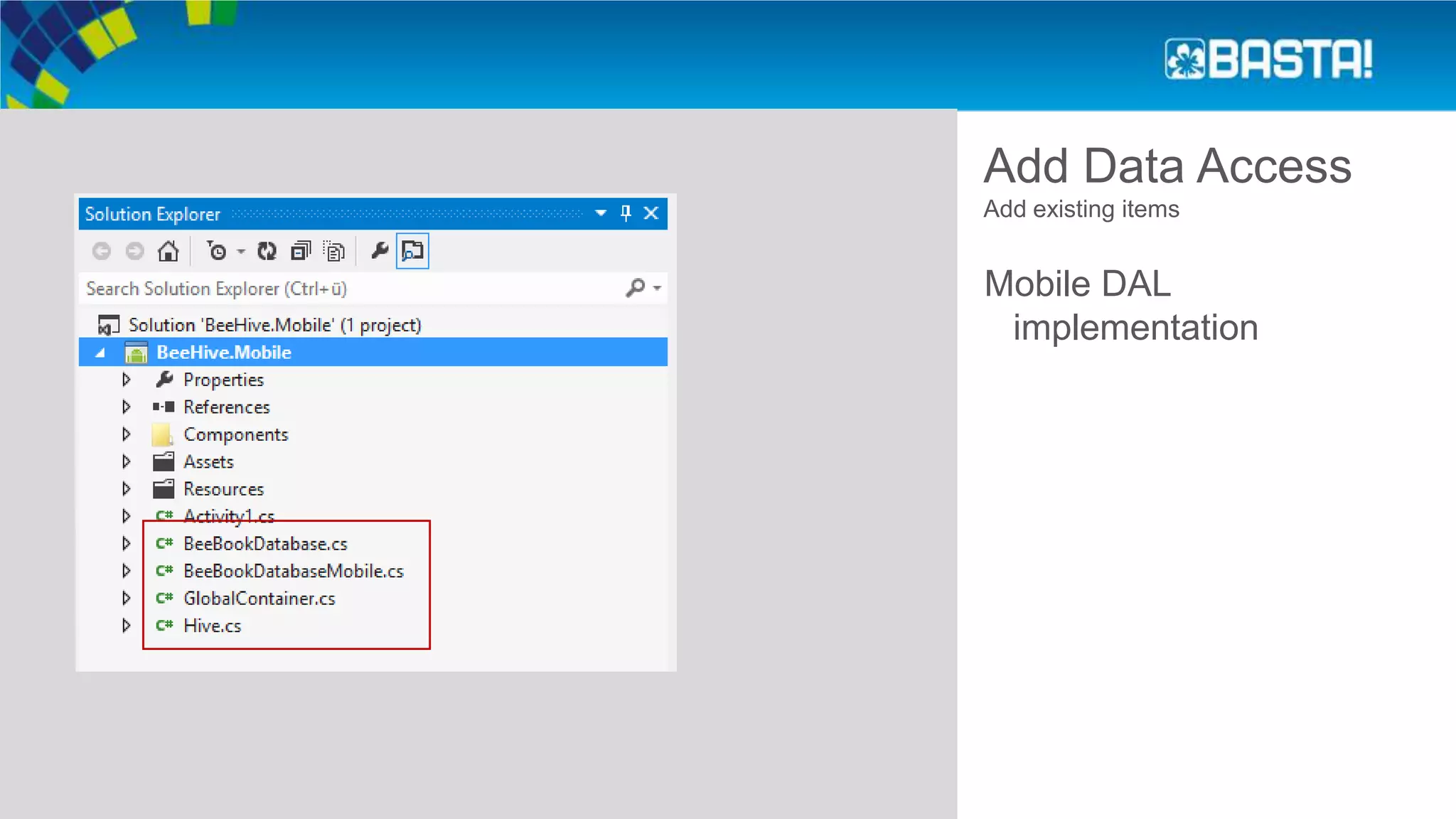Expand the Resources folder
1456x819 pixels.
pos(127,489)
